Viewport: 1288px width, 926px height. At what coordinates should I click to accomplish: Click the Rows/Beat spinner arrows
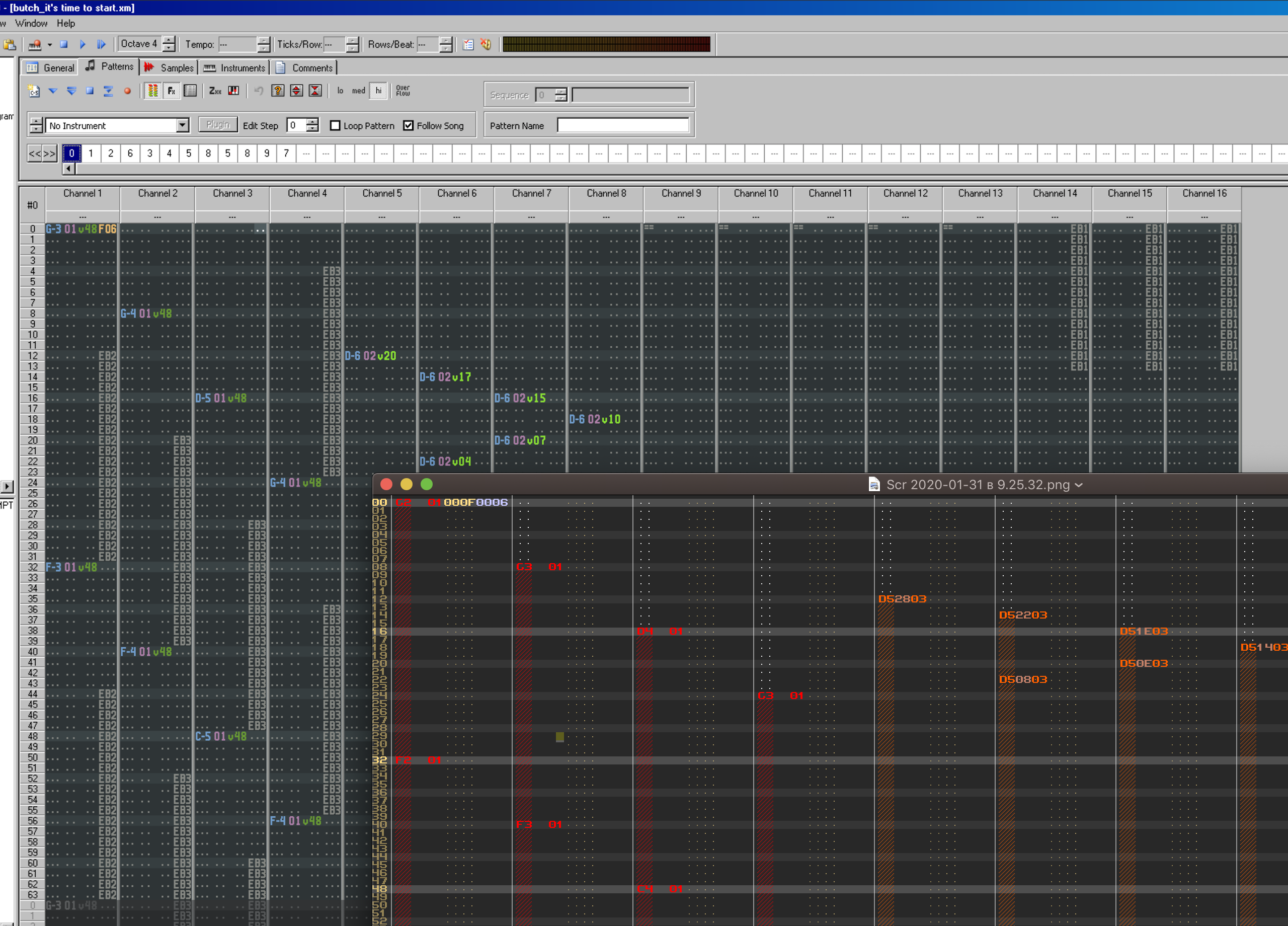point(446,44)
